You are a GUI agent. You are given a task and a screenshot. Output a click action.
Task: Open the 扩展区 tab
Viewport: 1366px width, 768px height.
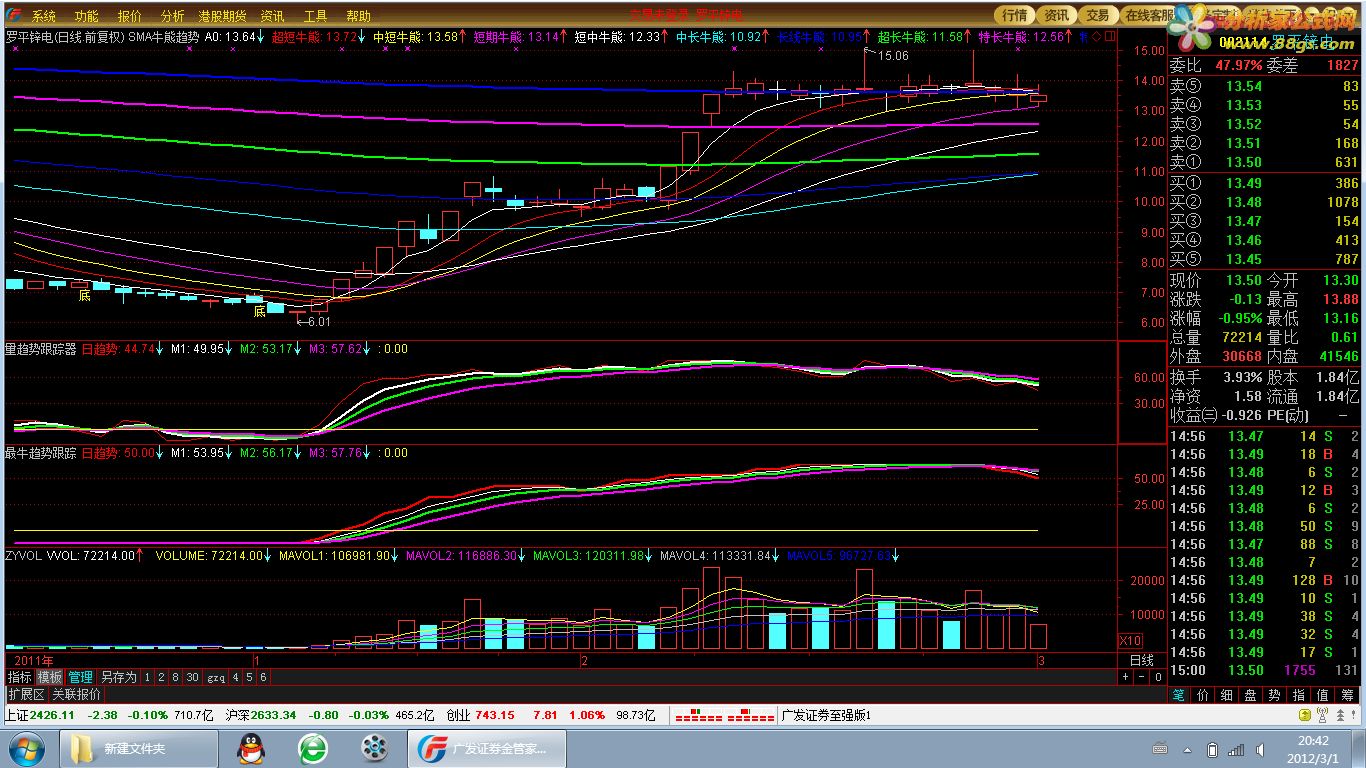pos(26,694)
